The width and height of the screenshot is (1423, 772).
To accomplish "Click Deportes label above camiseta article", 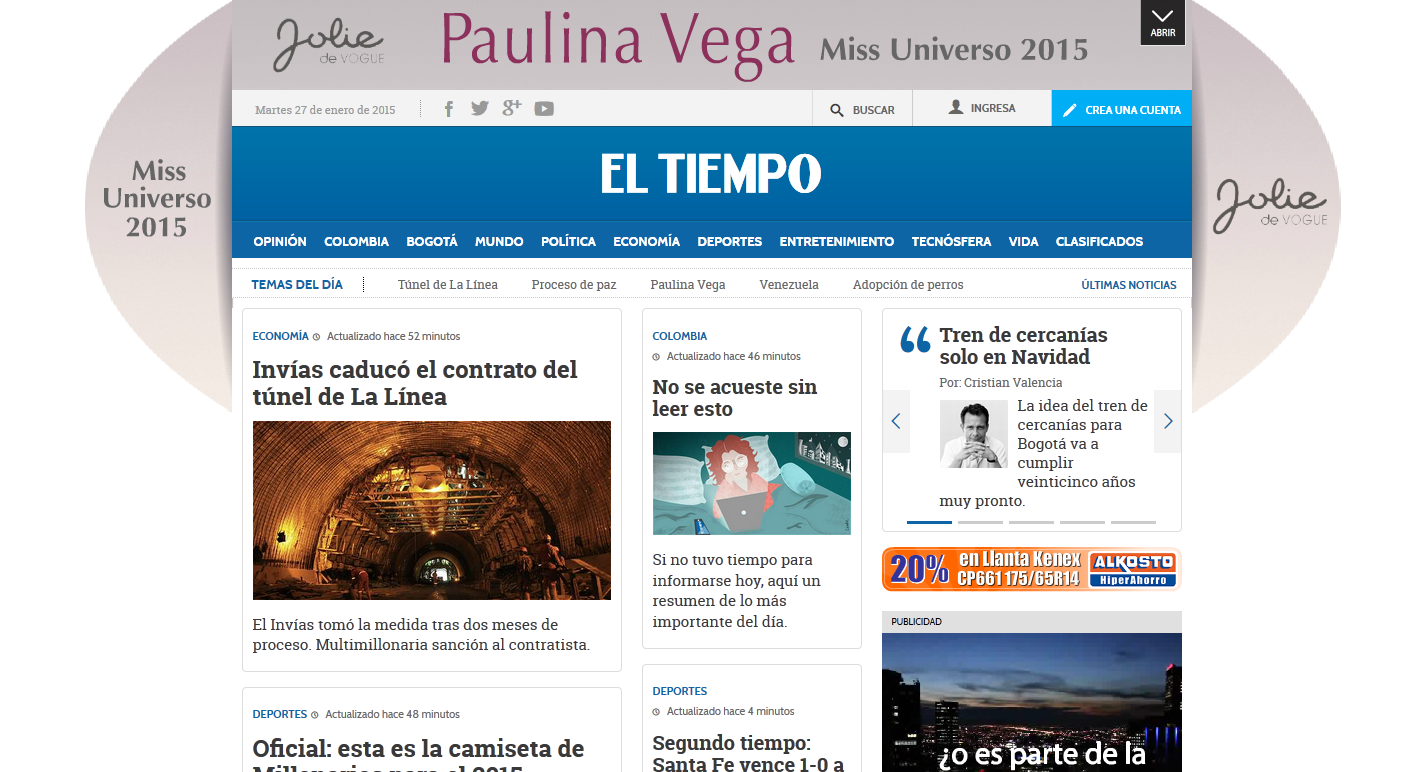I will point(279,714).
